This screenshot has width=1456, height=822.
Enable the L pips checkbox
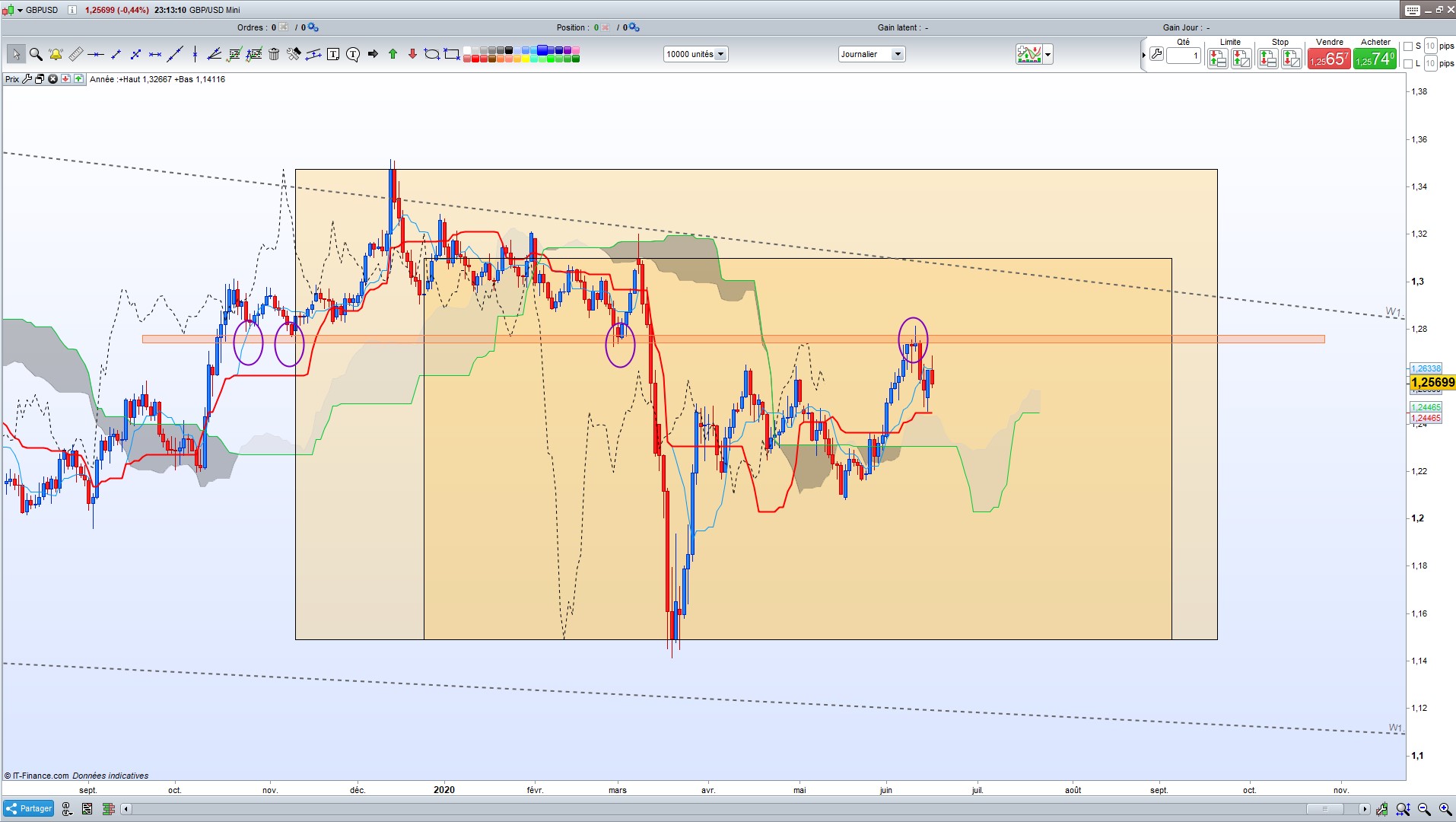coord(1408,64)
